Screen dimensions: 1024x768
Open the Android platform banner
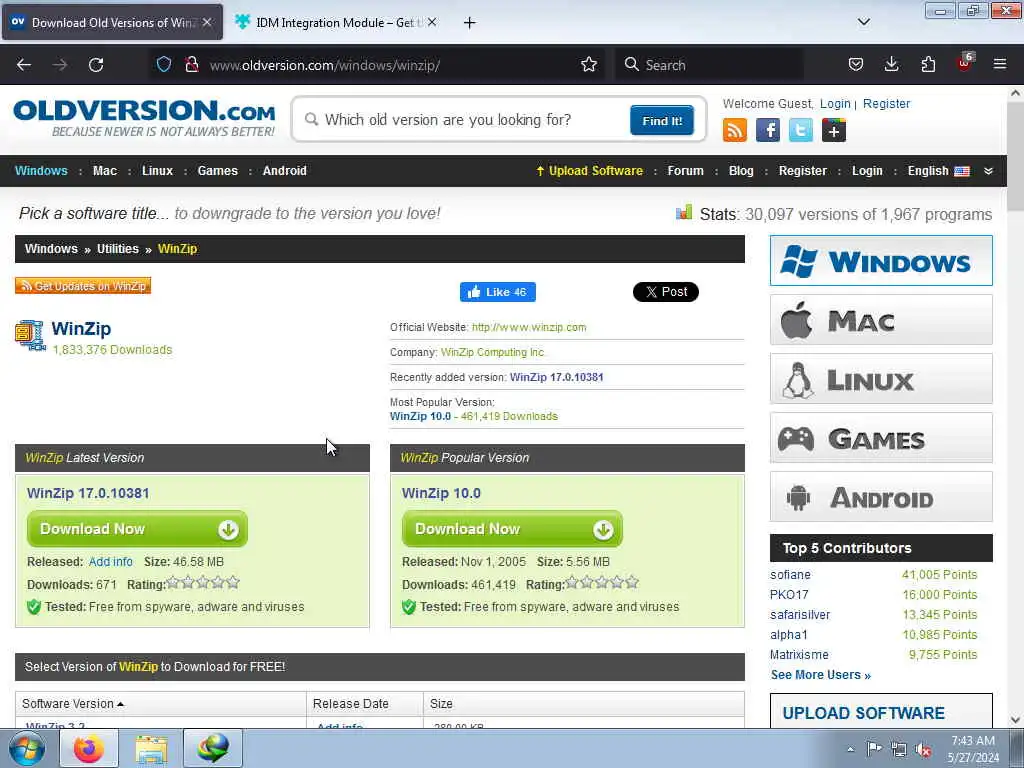pyautogui.click(x=881, y=497)
